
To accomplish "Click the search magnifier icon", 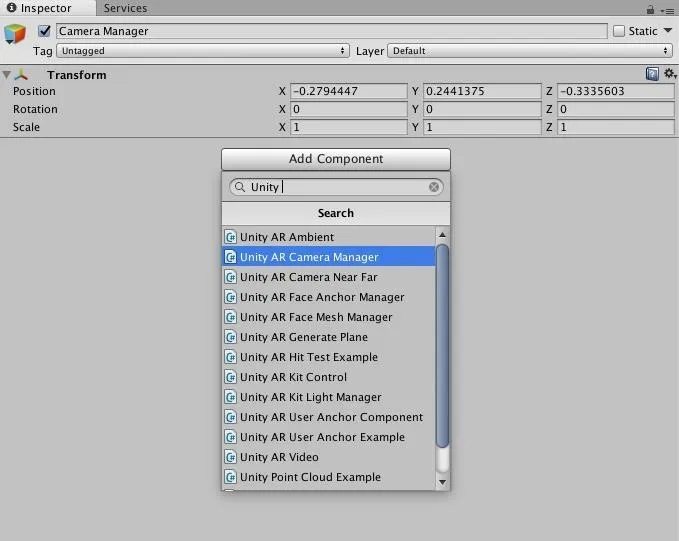I will [x=239, y=187].
